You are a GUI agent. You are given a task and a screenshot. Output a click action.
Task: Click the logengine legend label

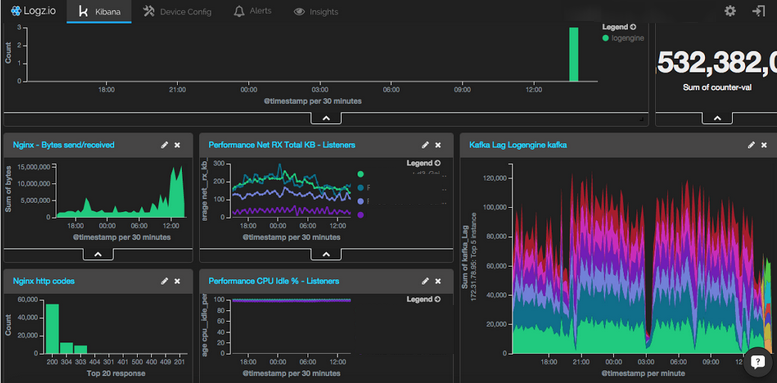click(x=627, y=38)
